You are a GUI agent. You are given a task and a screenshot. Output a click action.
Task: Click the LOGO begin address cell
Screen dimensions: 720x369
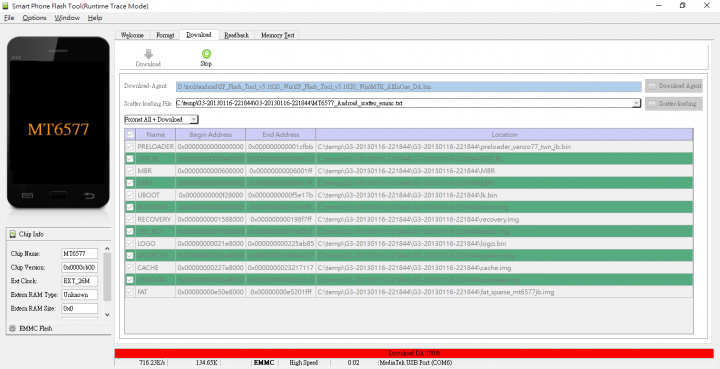[210, 244]
